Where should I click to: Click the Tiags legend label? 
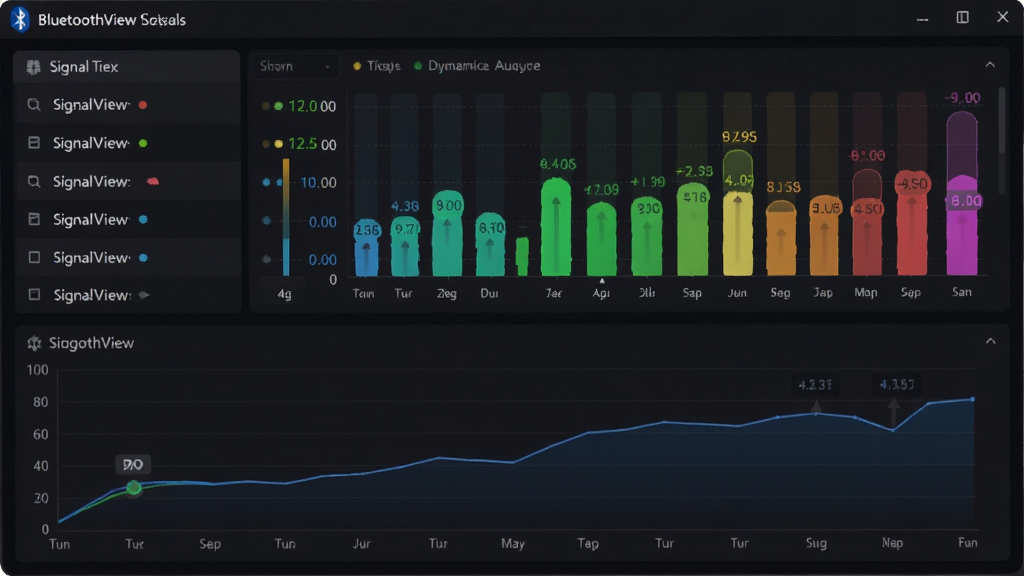pos(383,66)
